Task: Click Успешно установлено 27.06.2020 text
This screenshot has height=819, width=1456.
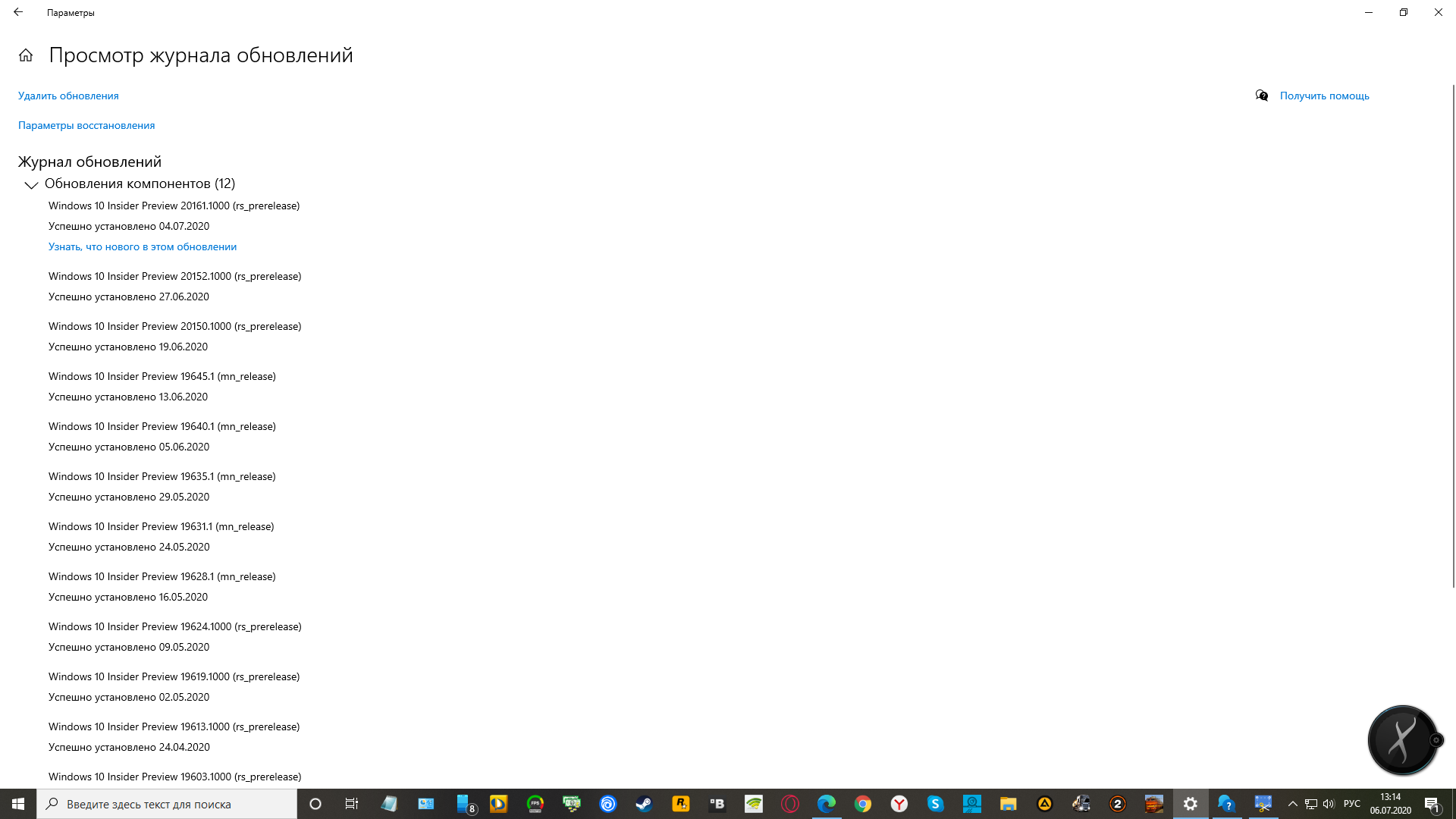Action: point(129,297)
